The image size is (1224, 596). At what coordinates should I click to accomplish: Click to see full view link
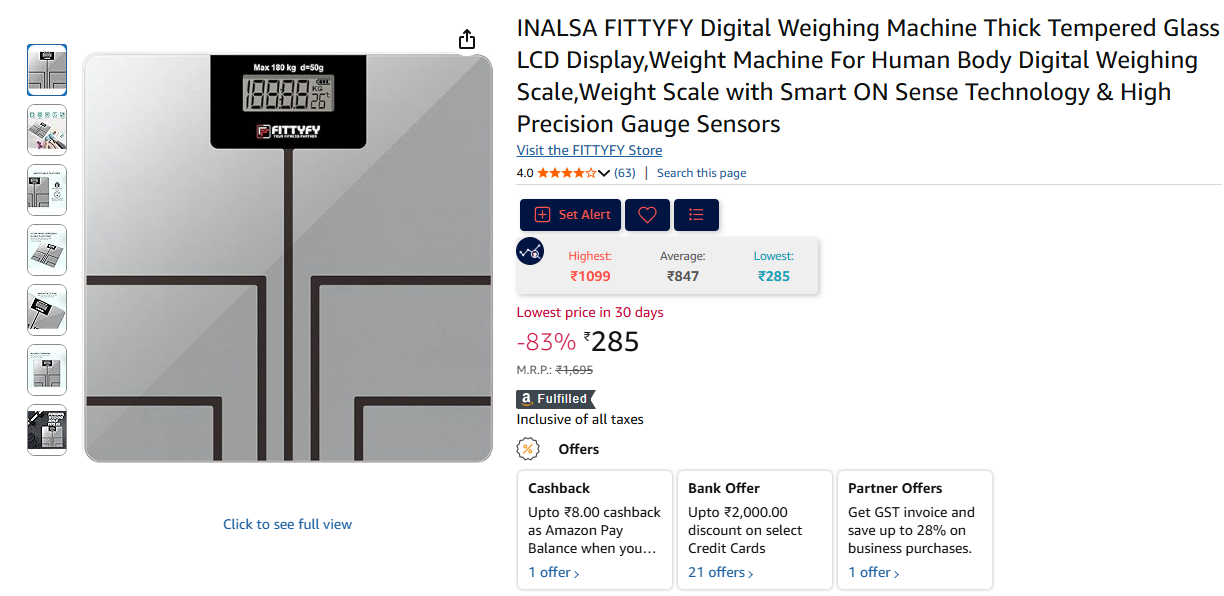(x=287, y=524)
